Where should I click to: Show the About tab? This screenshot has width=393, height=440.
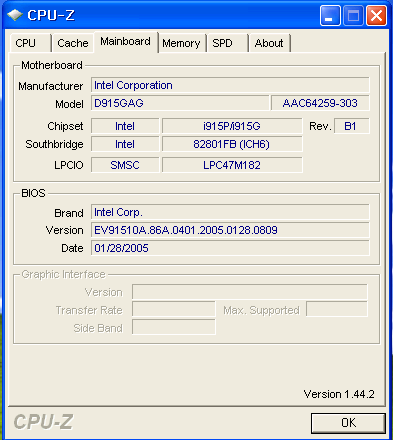point(269,43)
